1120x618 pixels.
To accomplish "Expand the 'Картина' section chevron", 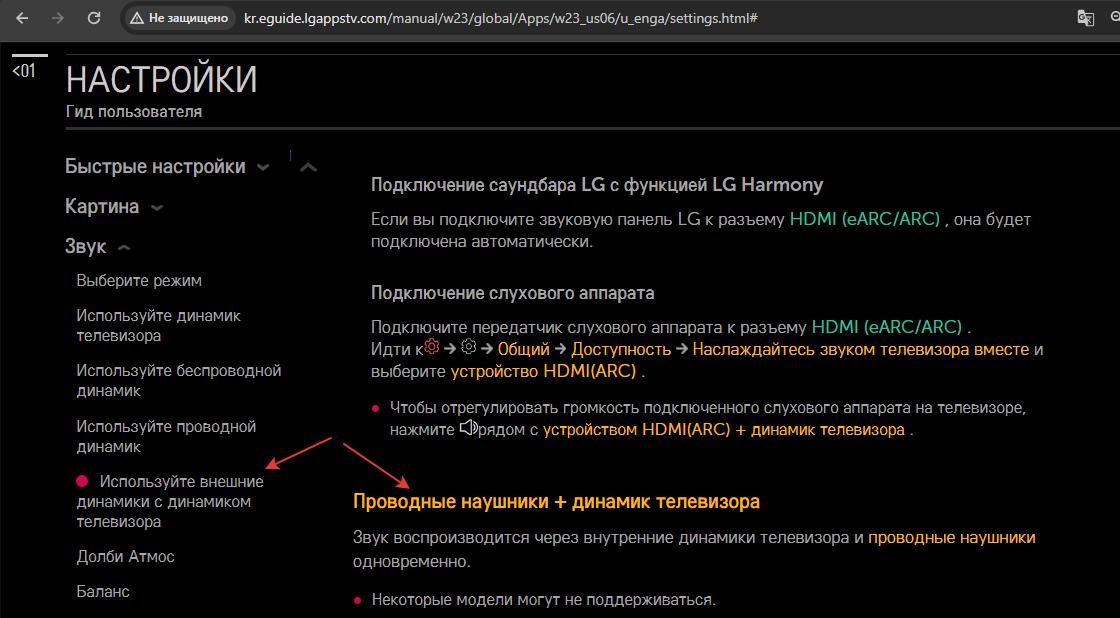I will 156,208.
